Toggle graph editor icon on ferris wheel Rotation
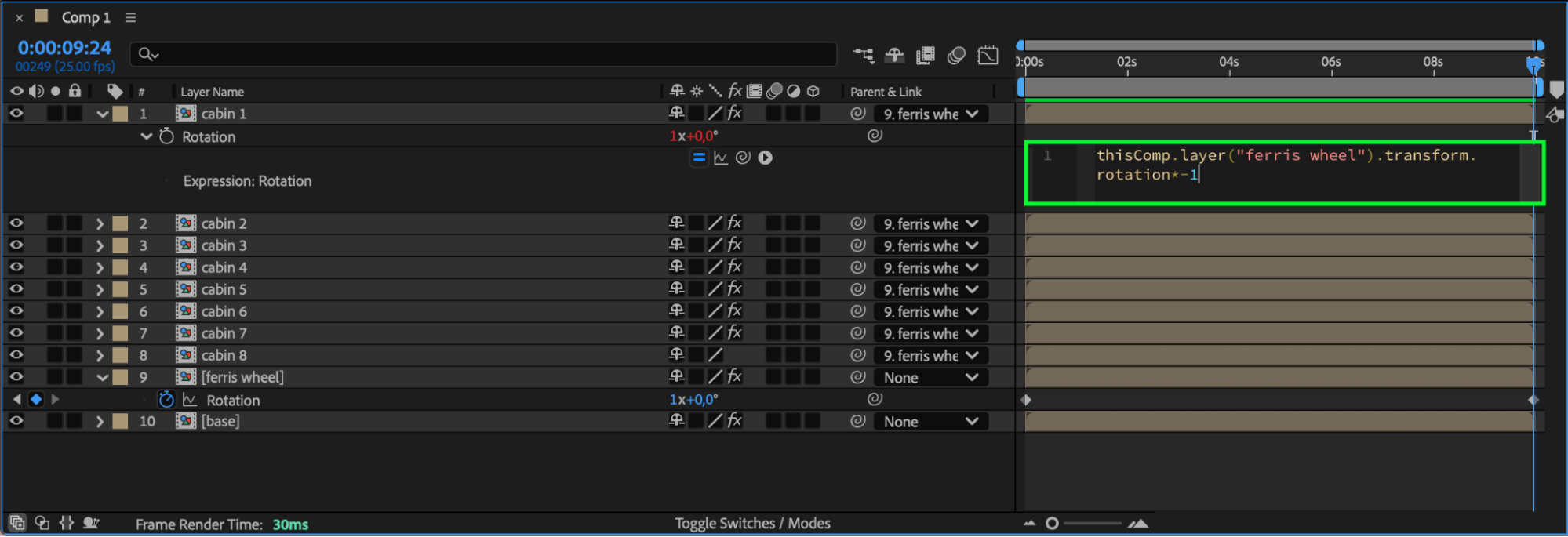The width and height of the screenshot is (1568, 537). [189, 400]
